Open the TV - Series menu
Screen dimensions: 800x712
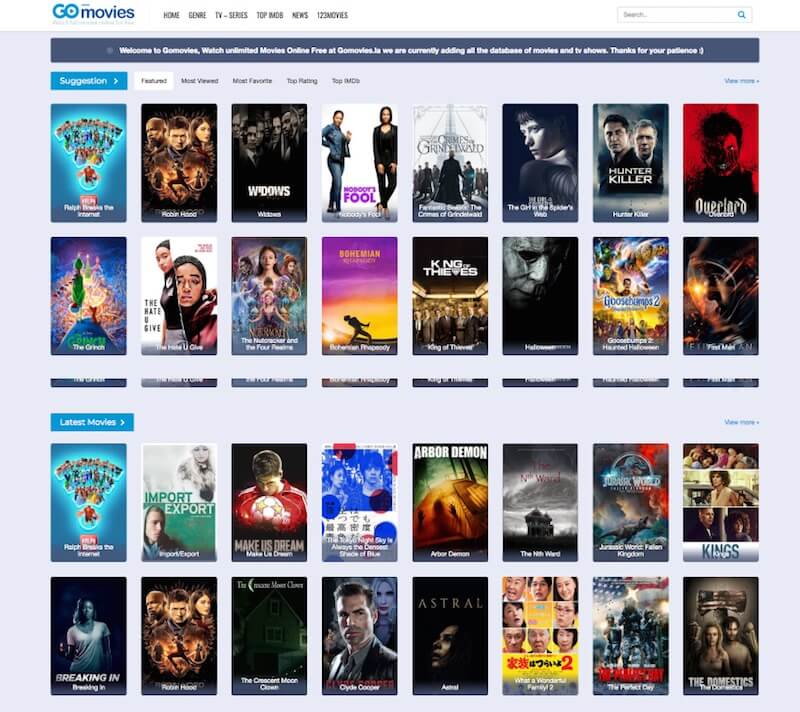coord(231,15)
